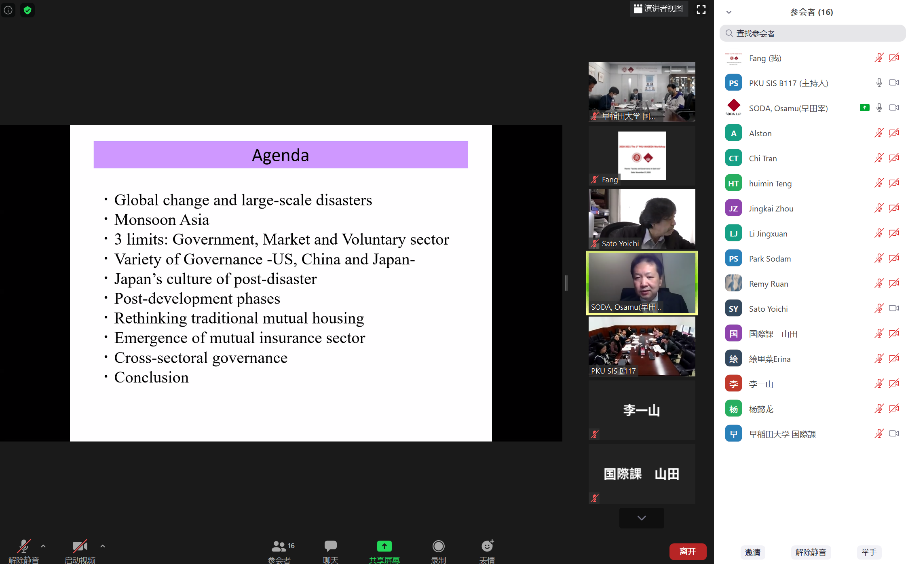Screen dimensions: 908x564
Task: Click the participant search field
Action: (813, 33)
